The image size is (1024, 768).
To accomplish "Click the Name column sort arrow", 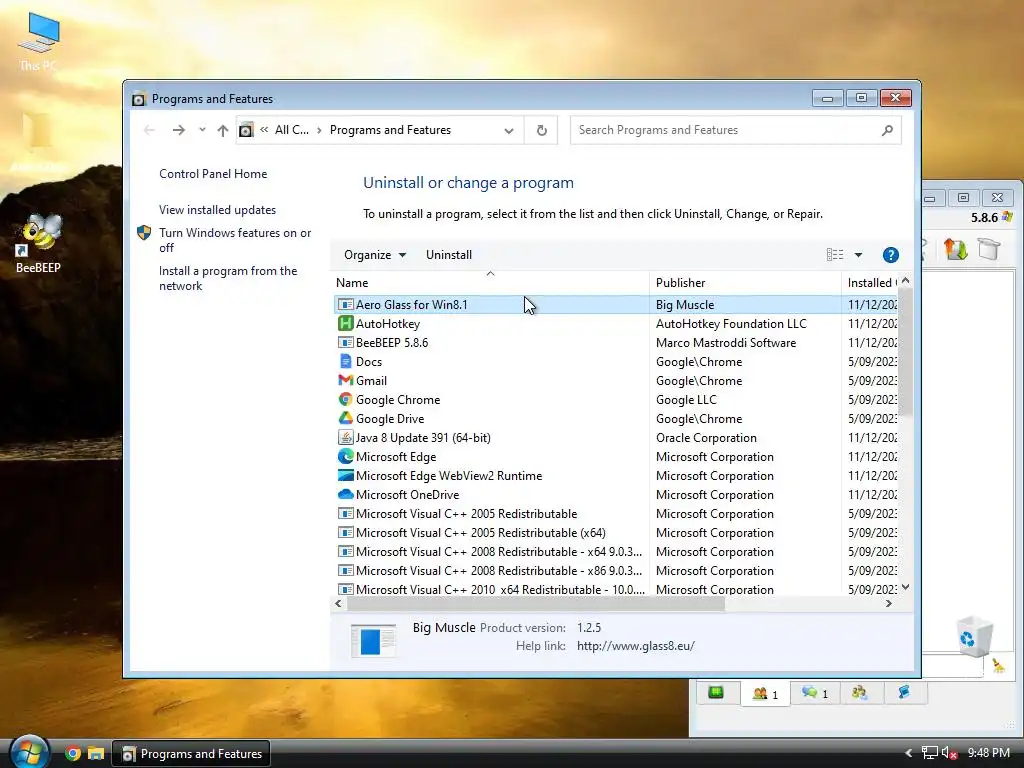I will (490, 274).
